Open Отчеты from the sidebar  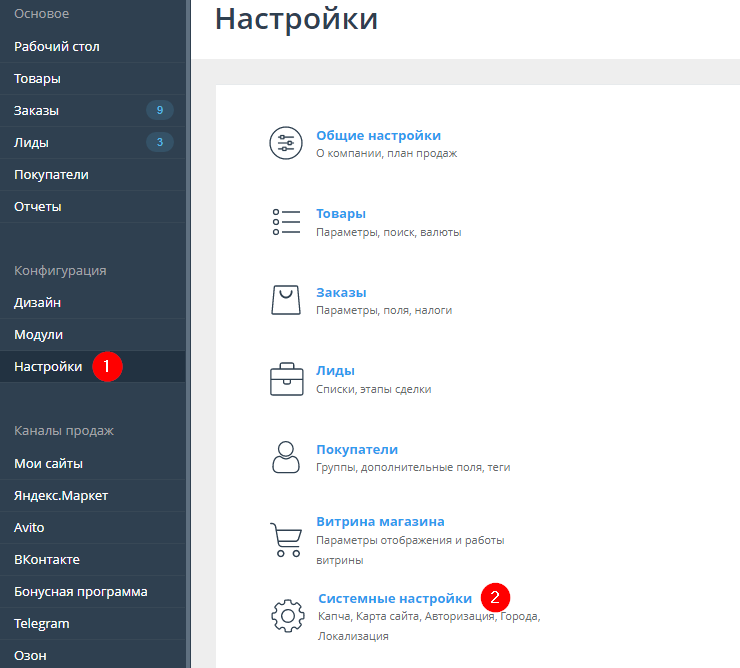pyautogui.click(x=38, y=206)
